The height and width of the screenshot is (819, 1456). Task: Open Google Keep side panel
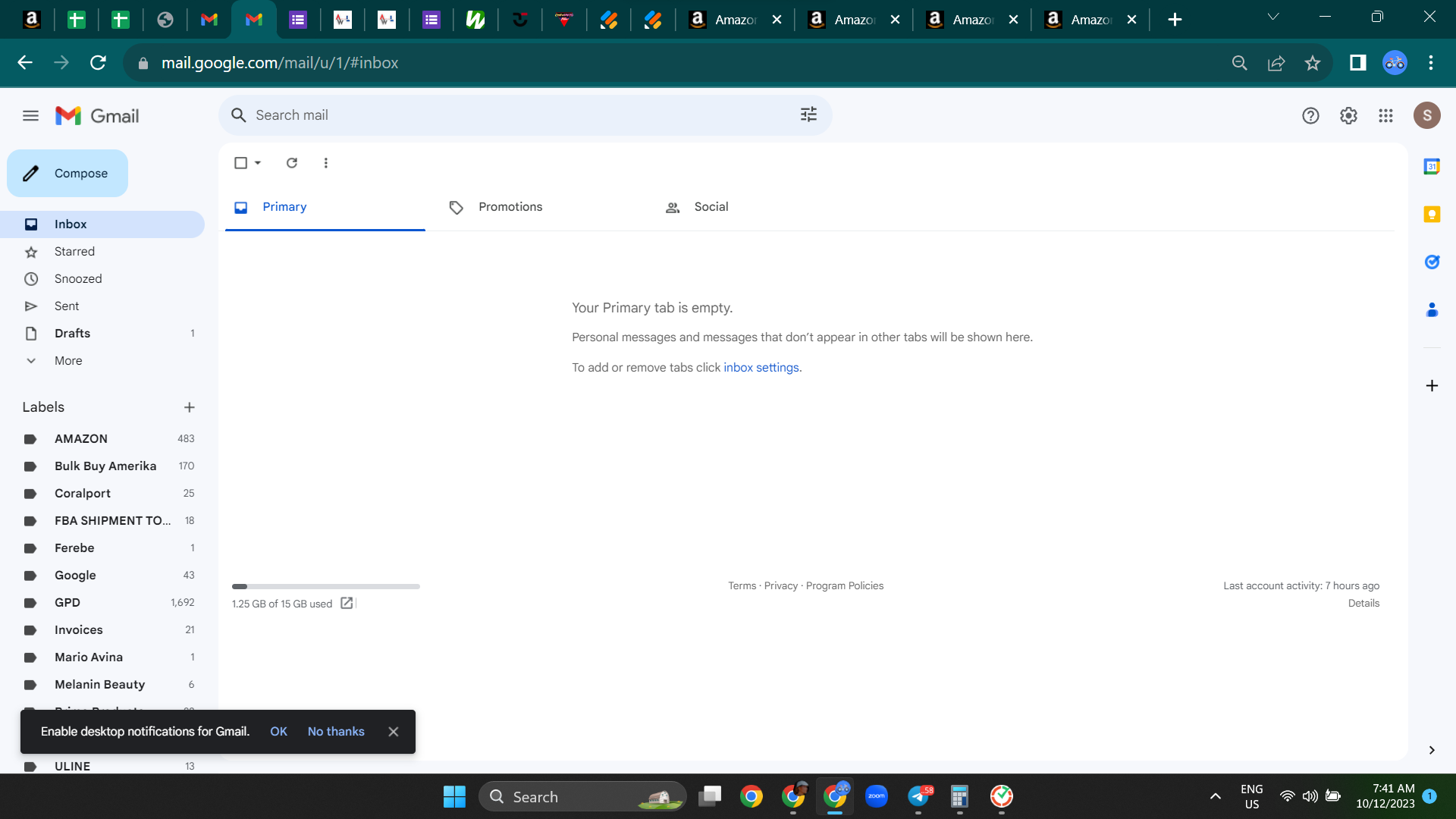coord(1432,215)
